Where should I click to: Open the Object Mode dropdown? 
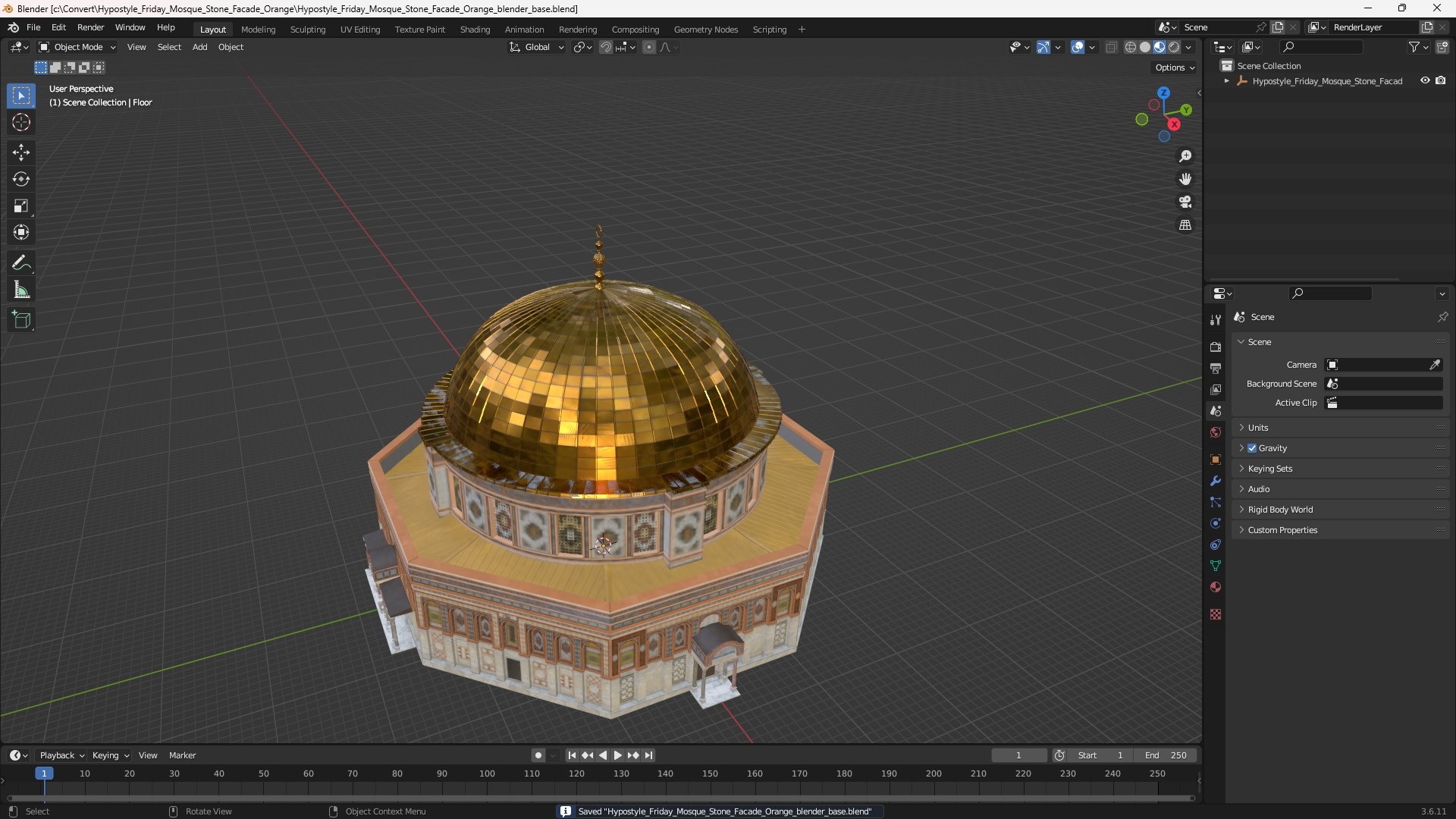point(77,47)
